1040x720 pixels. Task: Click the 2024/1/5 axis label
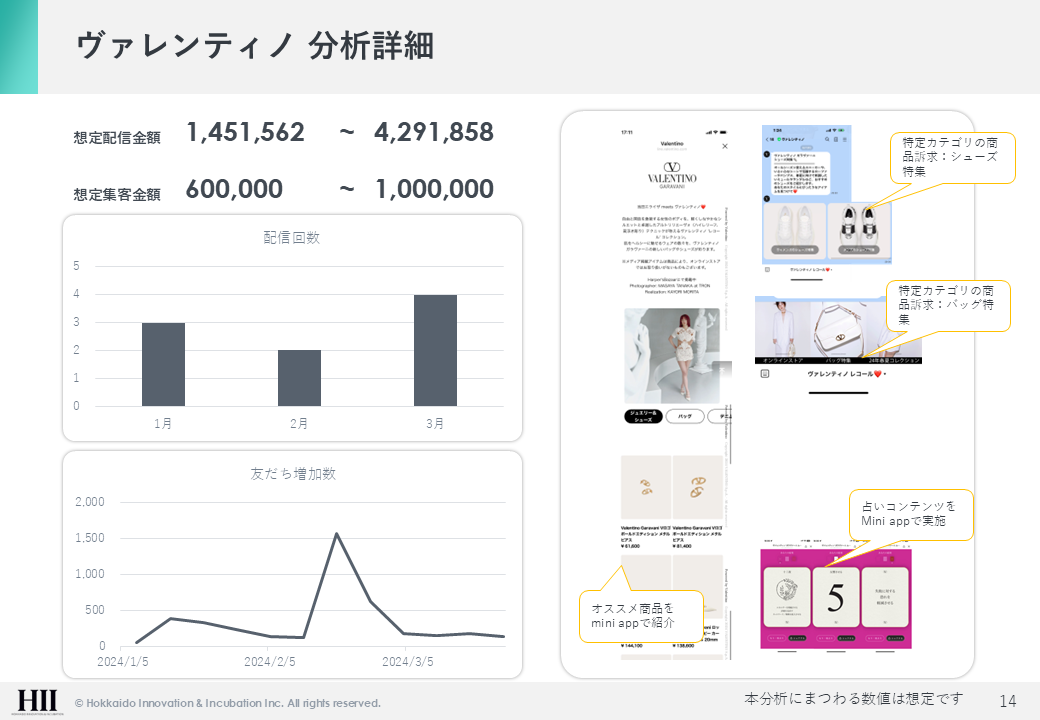[123, 662]
